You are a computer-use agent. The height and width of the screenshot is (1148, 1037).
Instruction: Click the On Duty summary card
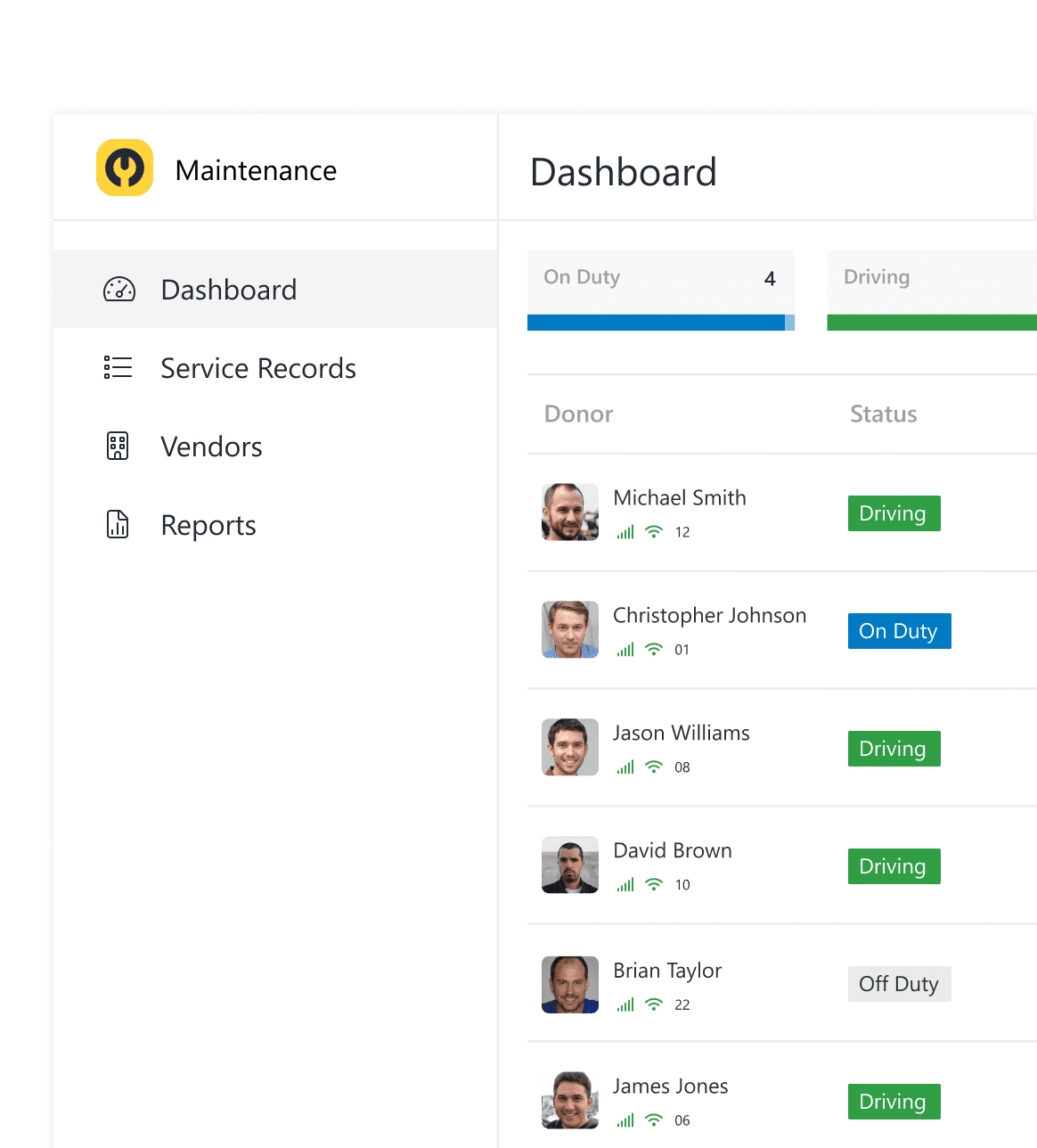tap(659, 278)
